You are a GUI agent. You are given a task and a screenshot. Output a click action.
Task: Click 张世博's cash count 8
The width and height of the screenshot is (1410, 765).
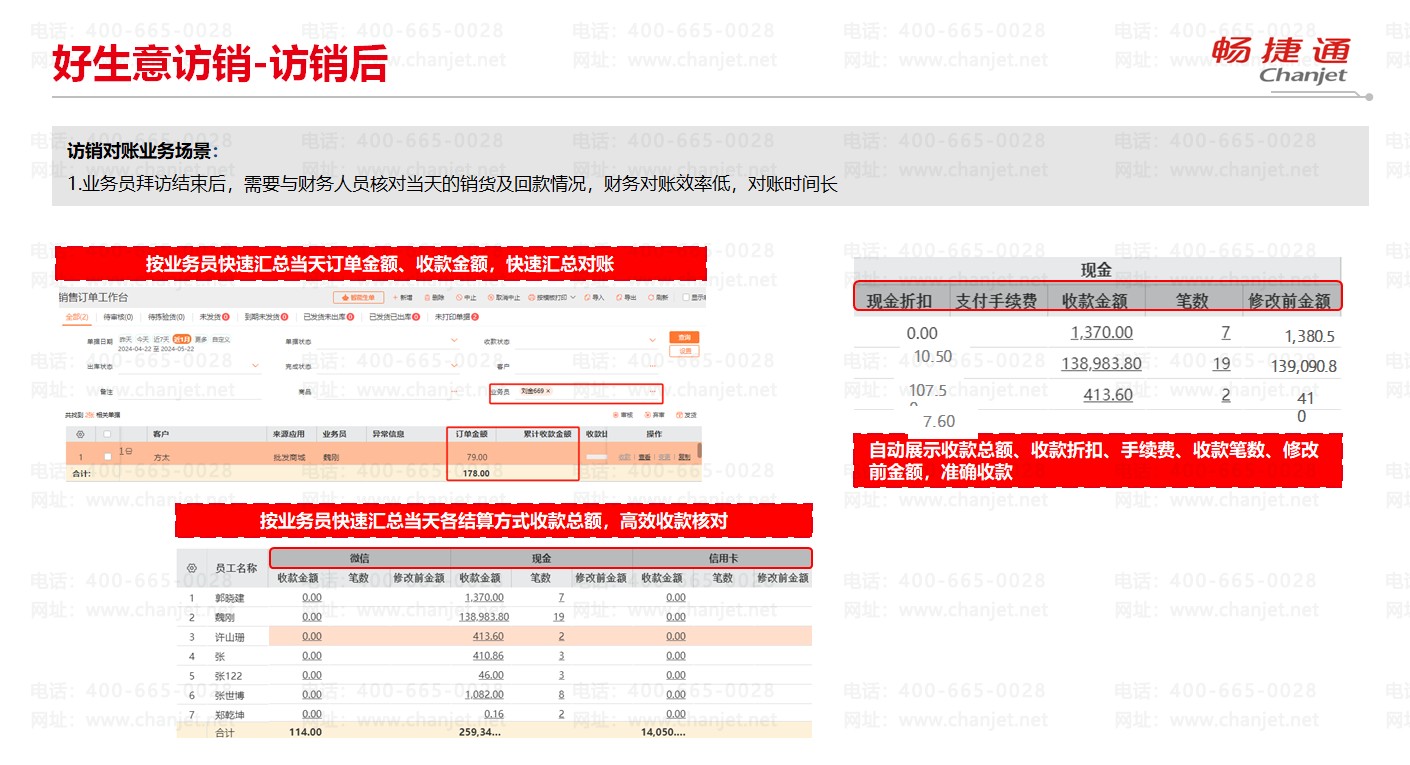[x=561, y=695]
